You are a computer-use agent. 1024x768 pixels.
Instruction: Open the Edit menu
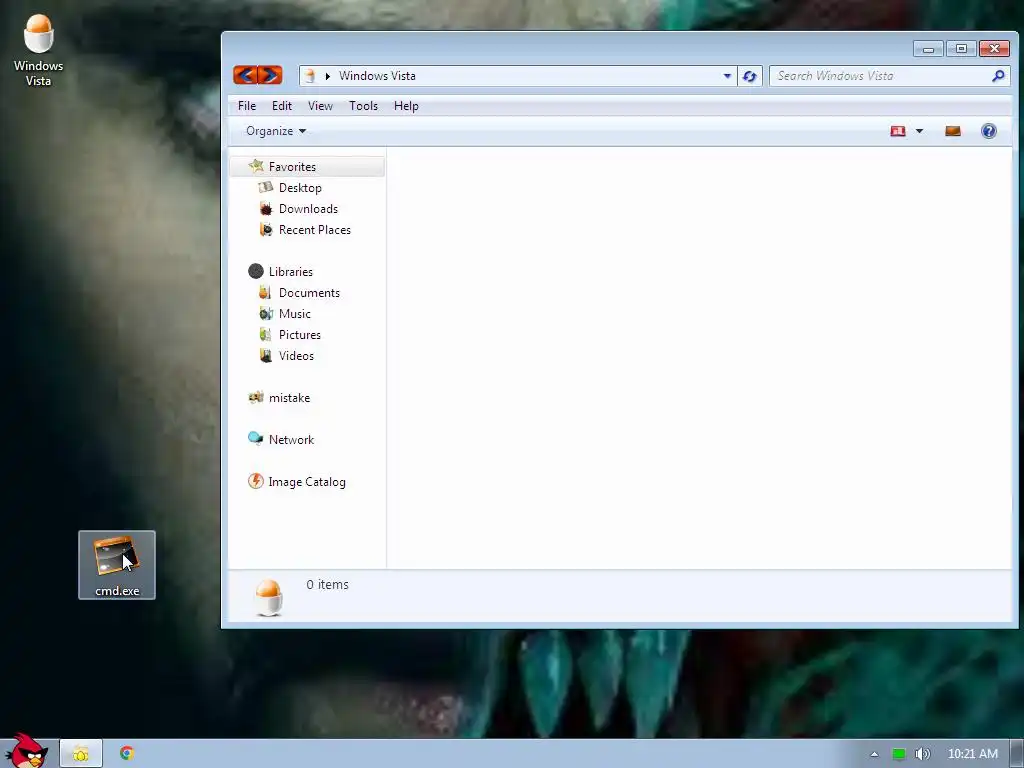tap(281, 106)
